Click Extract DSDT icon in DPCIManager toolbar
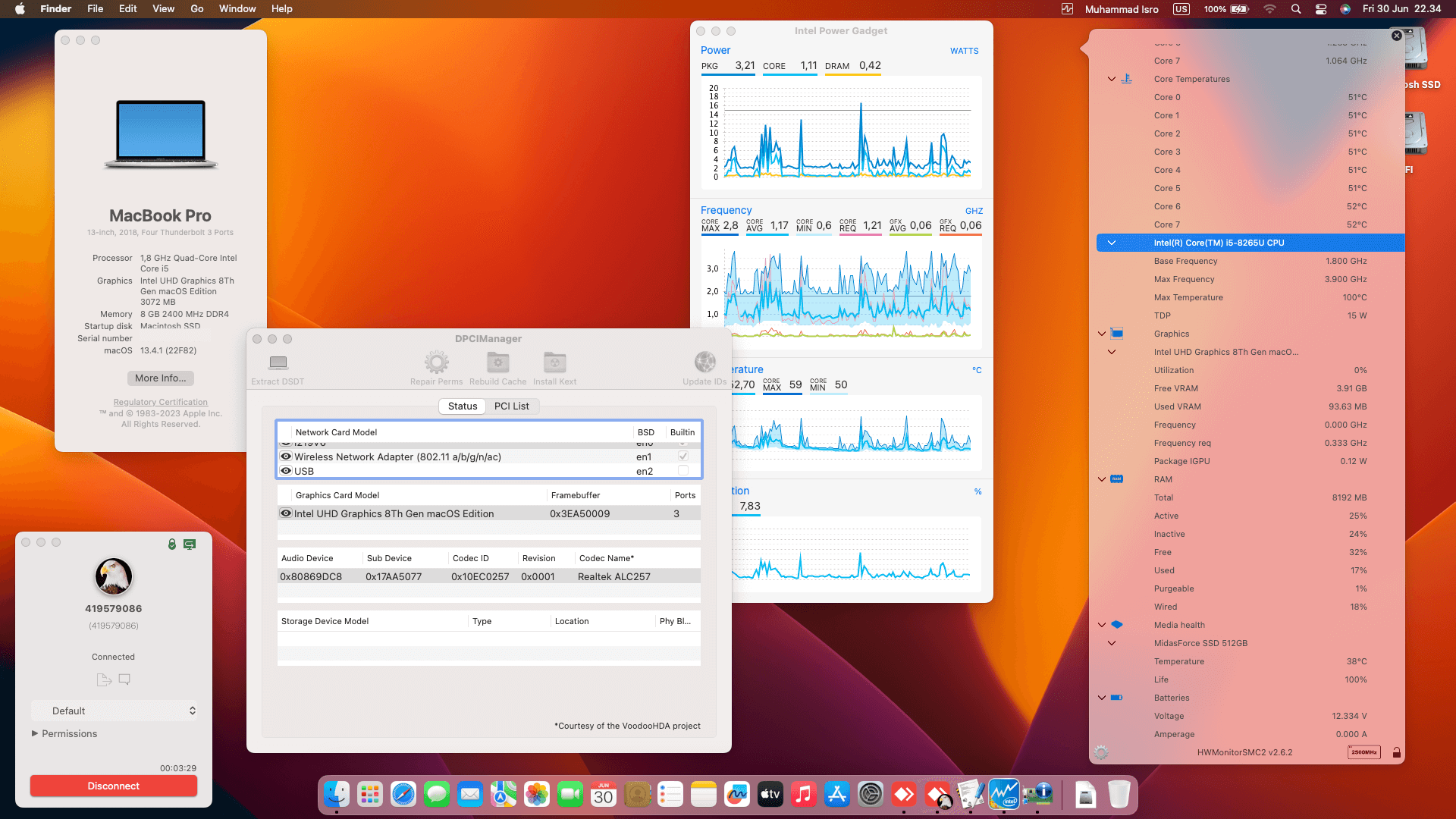This screenshot has width=1456, height=819. point(278,362)
